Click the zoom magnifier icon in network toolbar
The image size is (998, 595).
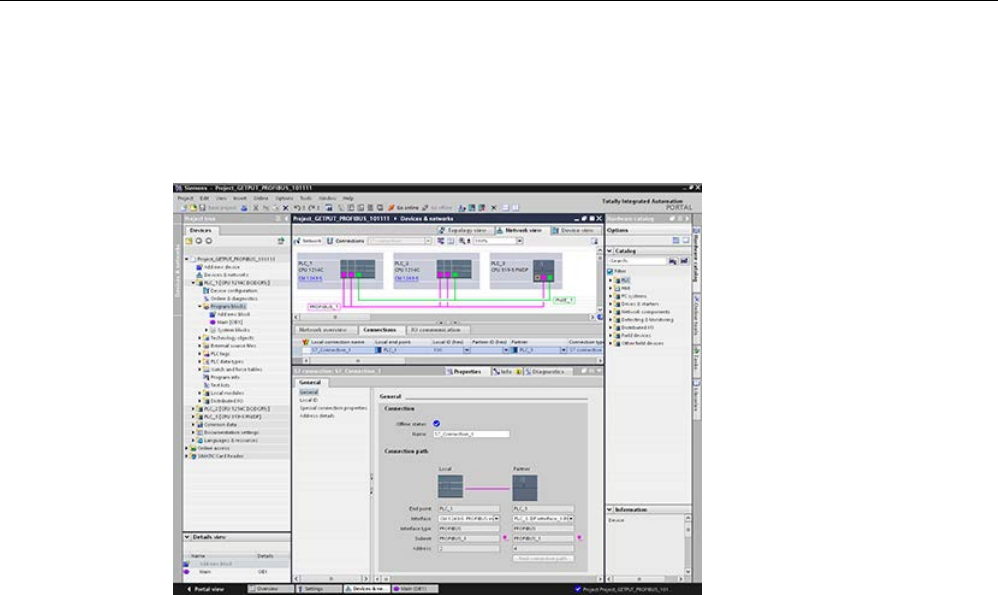(x=462, y=241)
